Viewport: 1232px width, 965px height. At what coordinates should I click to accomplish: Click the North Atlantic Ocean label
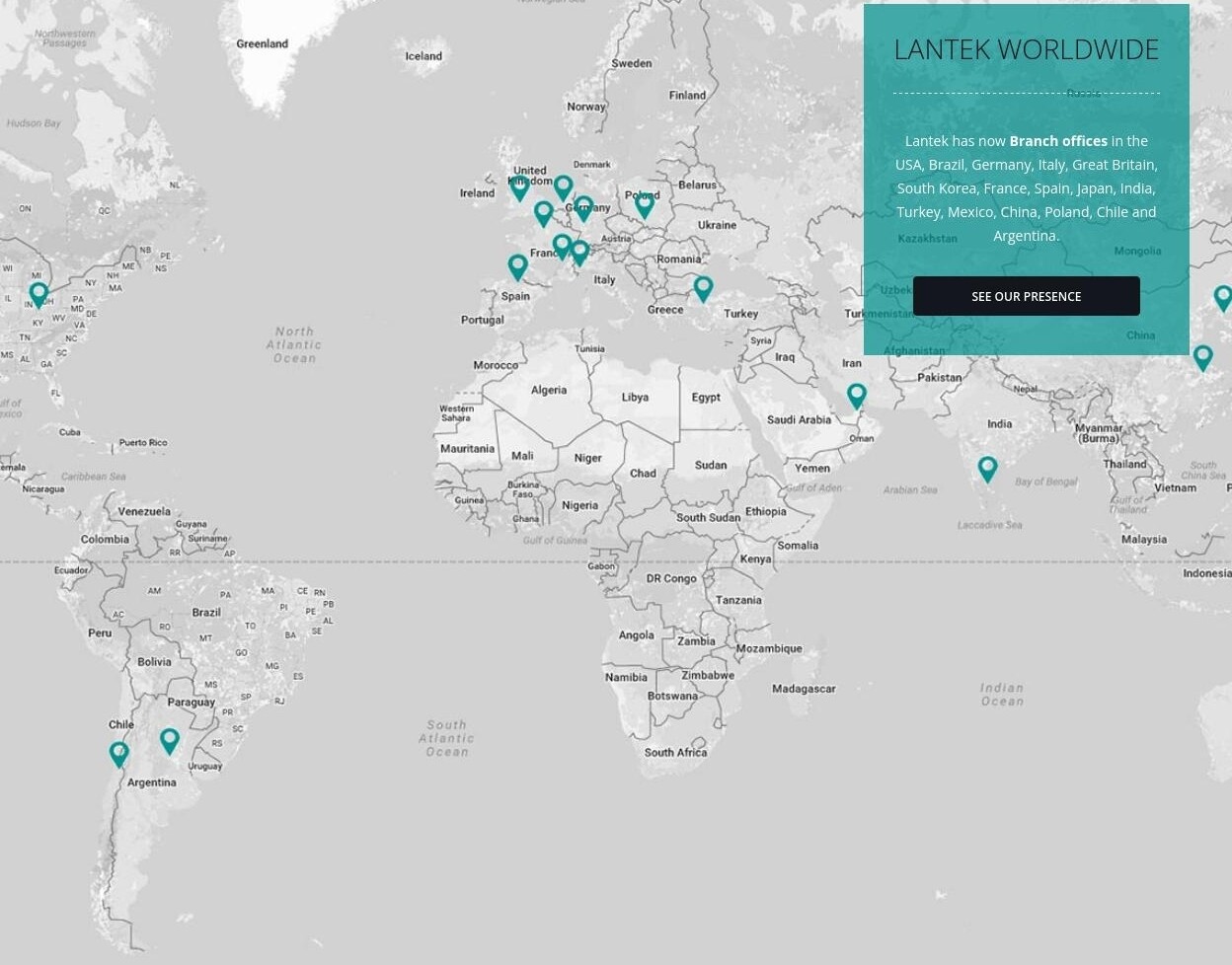(x=294, y=345)
